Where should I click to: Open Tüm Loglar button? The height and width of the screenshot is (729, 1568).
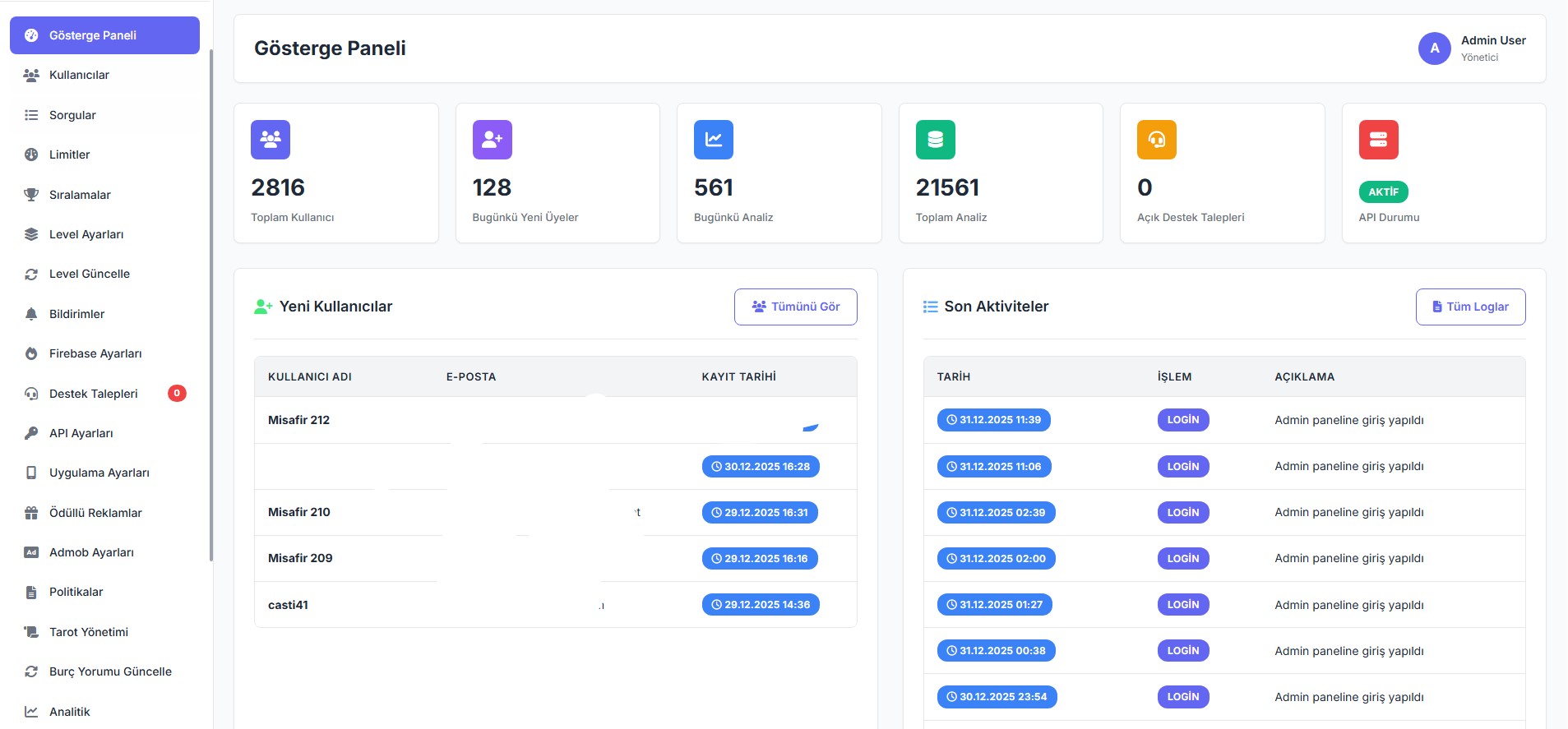pos(1470,307)
